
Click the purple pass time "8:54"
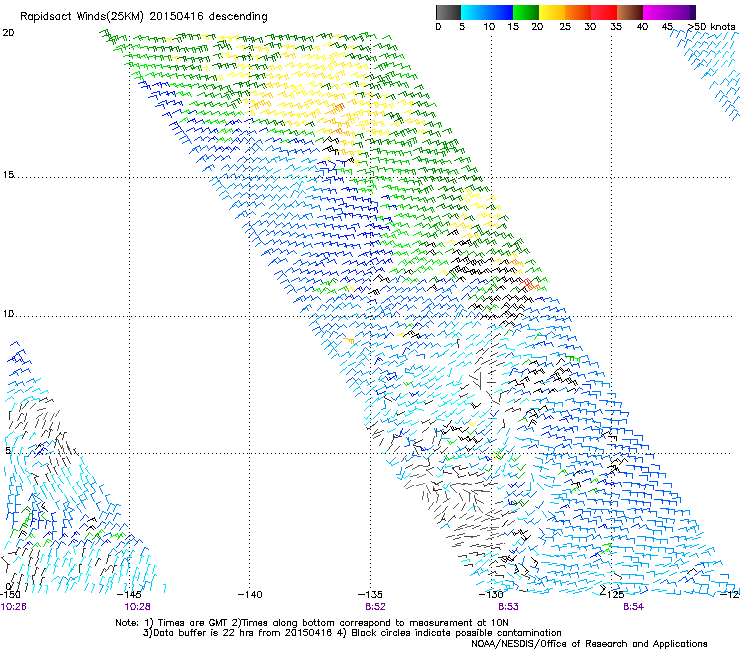(x=633, y=607)
